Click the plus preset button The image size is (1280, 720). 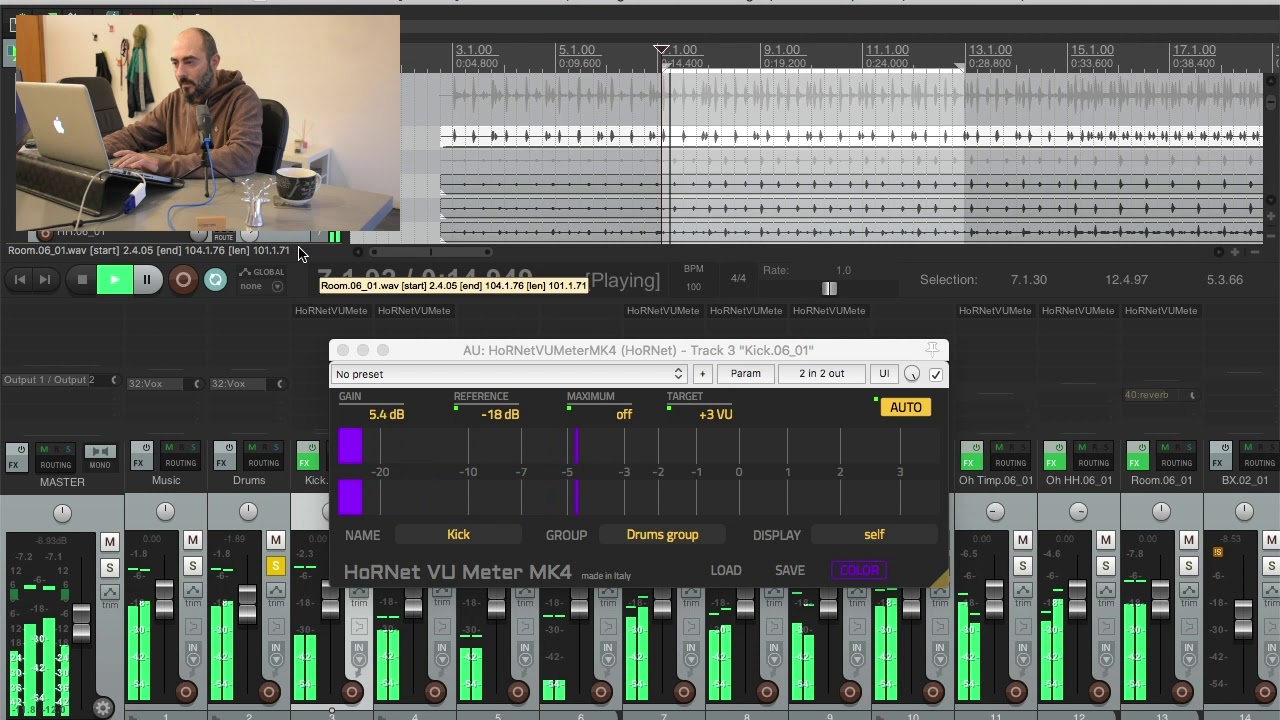coord(702,374)
